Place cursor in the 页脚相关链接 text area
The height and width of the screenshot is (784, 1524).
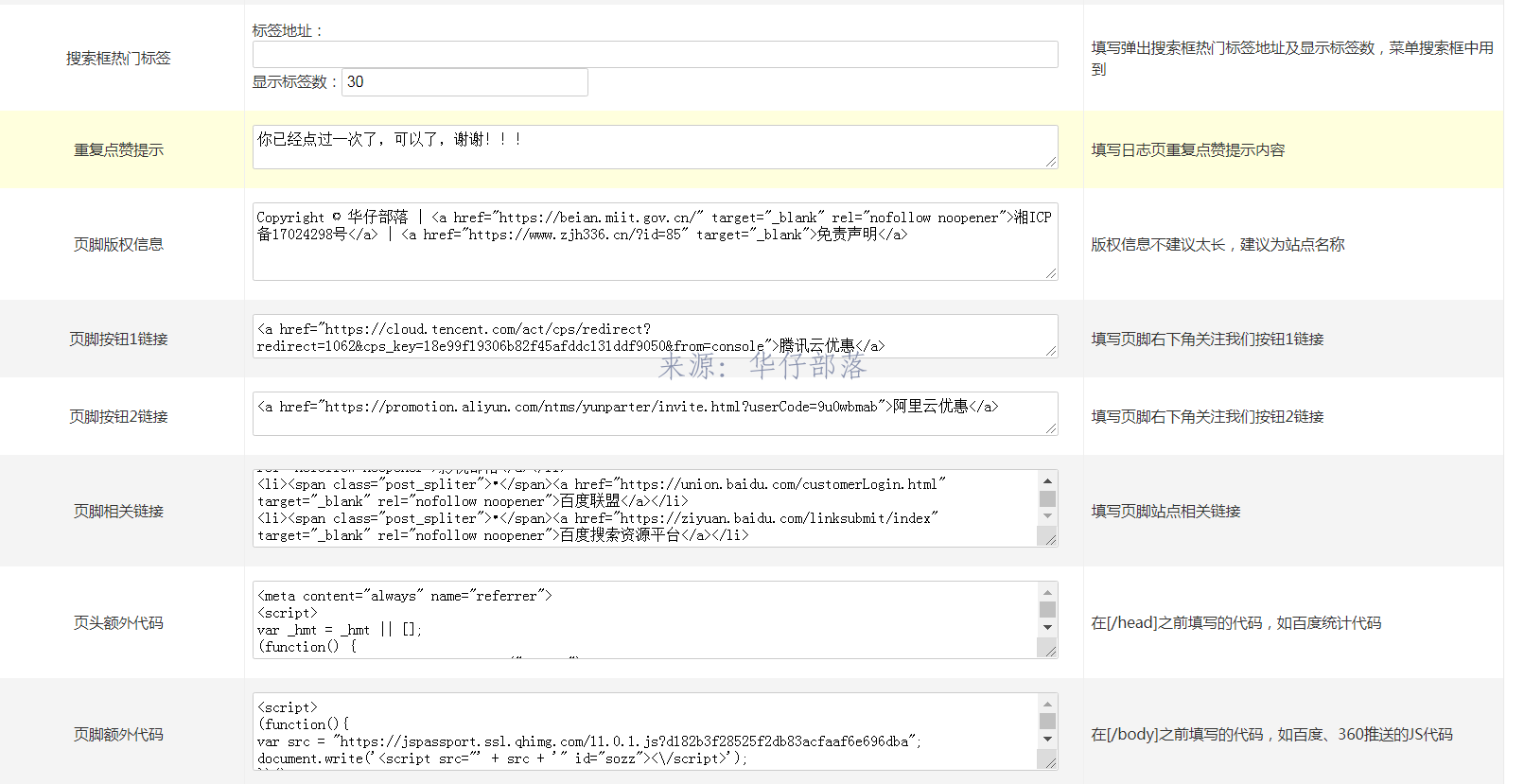[x=645, y=509]
